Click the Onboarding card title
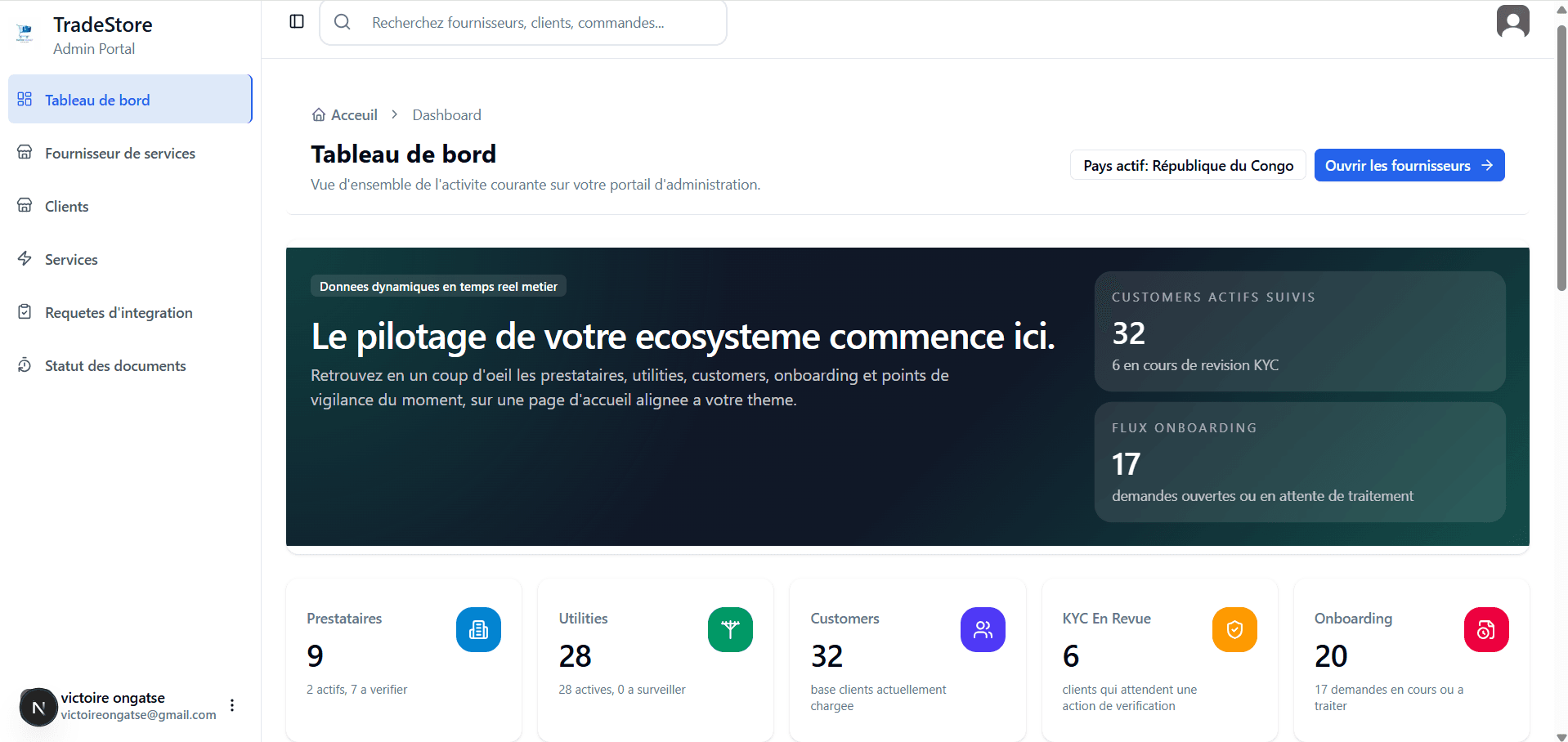1568x742 pixels. (1353, 619)
